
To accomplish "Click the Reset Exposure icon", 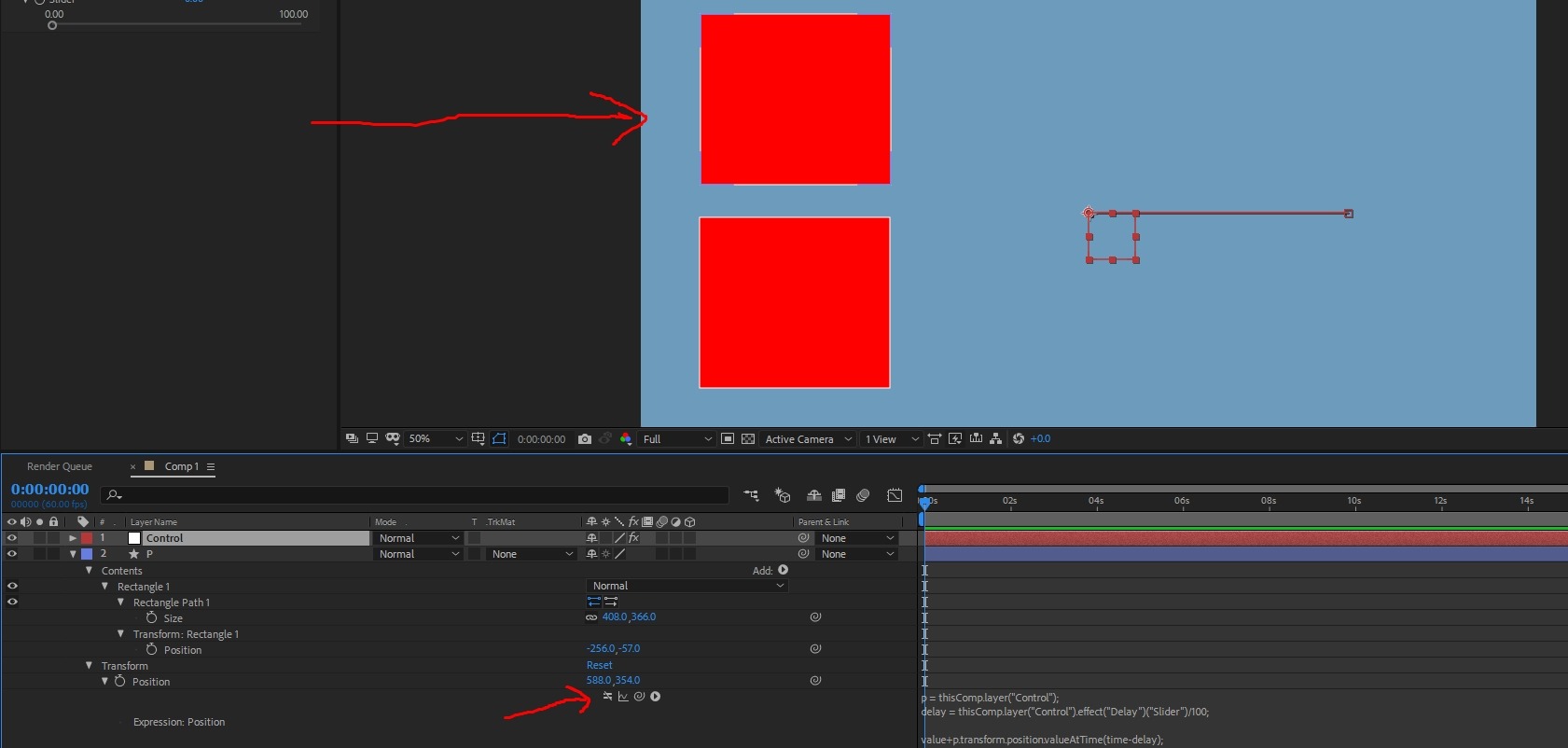I will coord(1019,438).
